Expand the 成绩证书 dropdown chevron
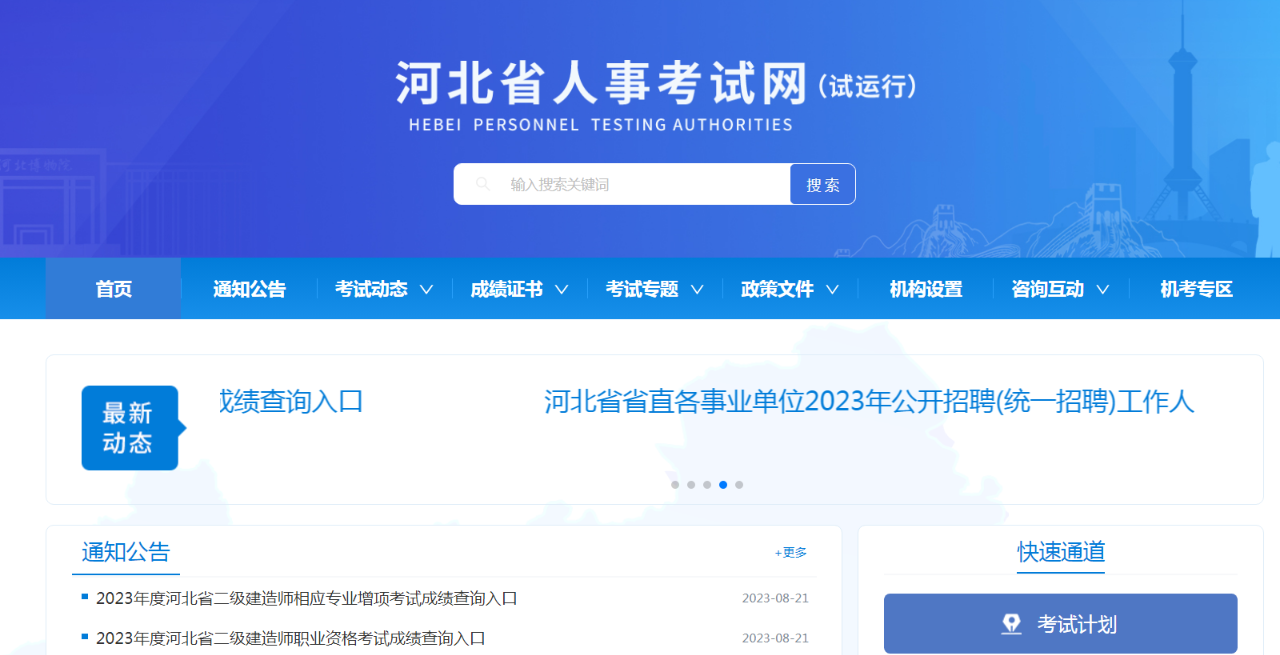This screenshot has width=1280, height=655. tap(561, 290)
